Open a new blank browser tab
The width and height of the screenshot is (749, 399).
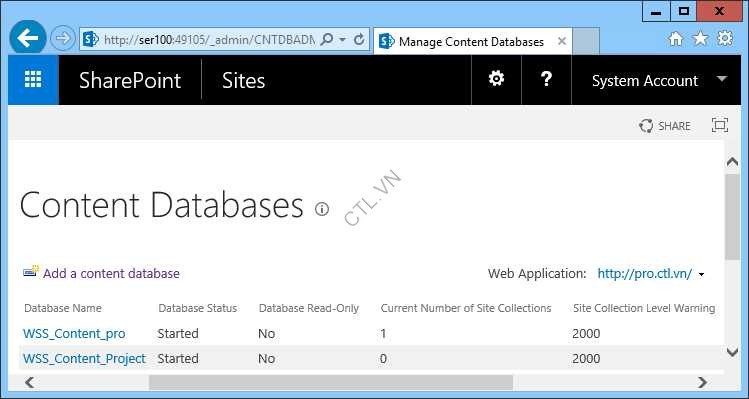[x=586, y=42]
